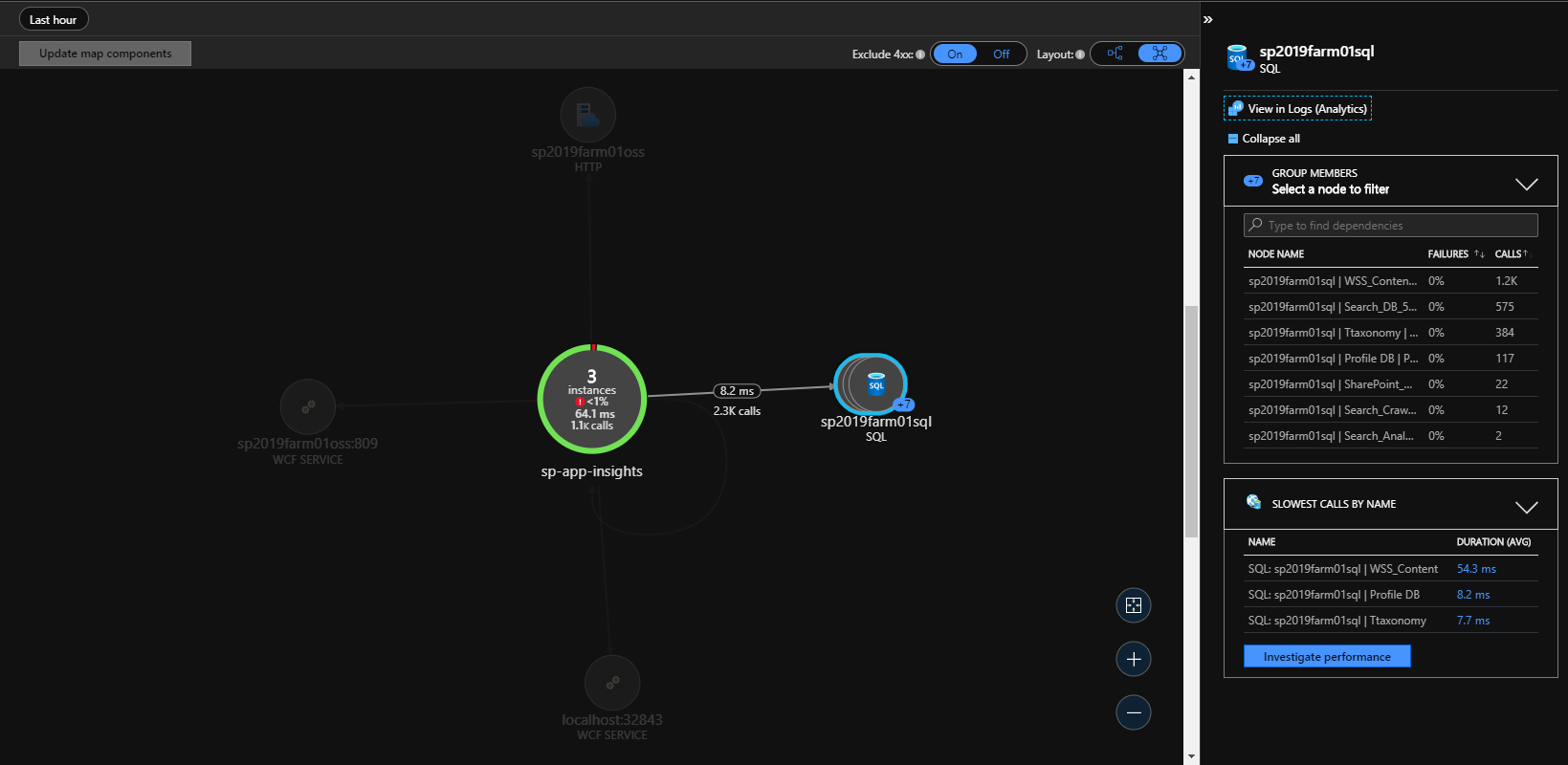This screenshot has width=1568, height=765.
Task: Select the Ttaxonomy group member row
Action: [1391, 333]
